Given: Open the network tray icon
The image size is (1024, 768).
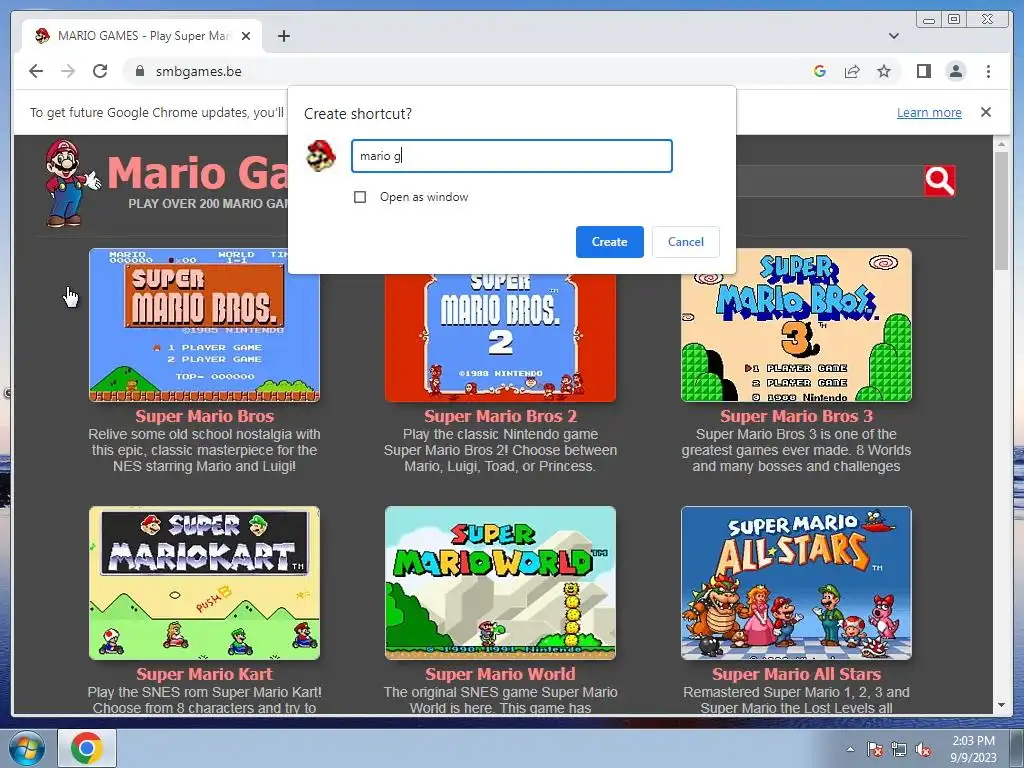Looking at the screenshot, I should click(x=899, y=749).
